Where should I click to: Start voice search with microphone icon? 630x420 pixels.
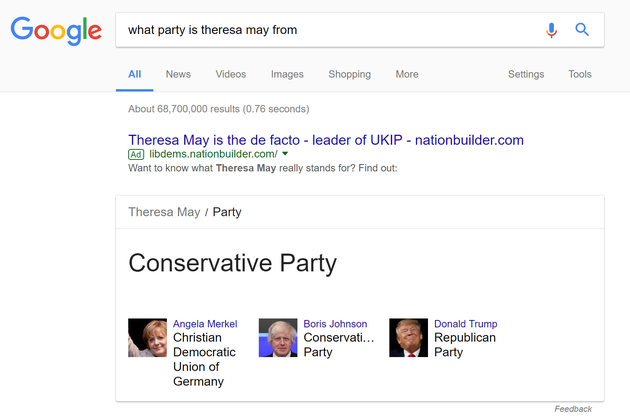551,30
